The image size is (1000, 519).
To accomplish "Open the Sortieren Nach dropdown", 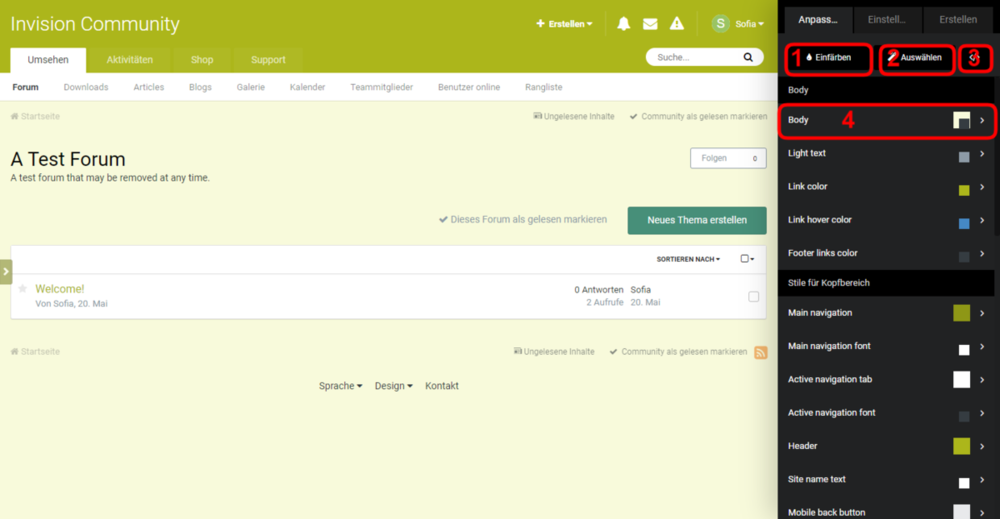I will (688, 259).
